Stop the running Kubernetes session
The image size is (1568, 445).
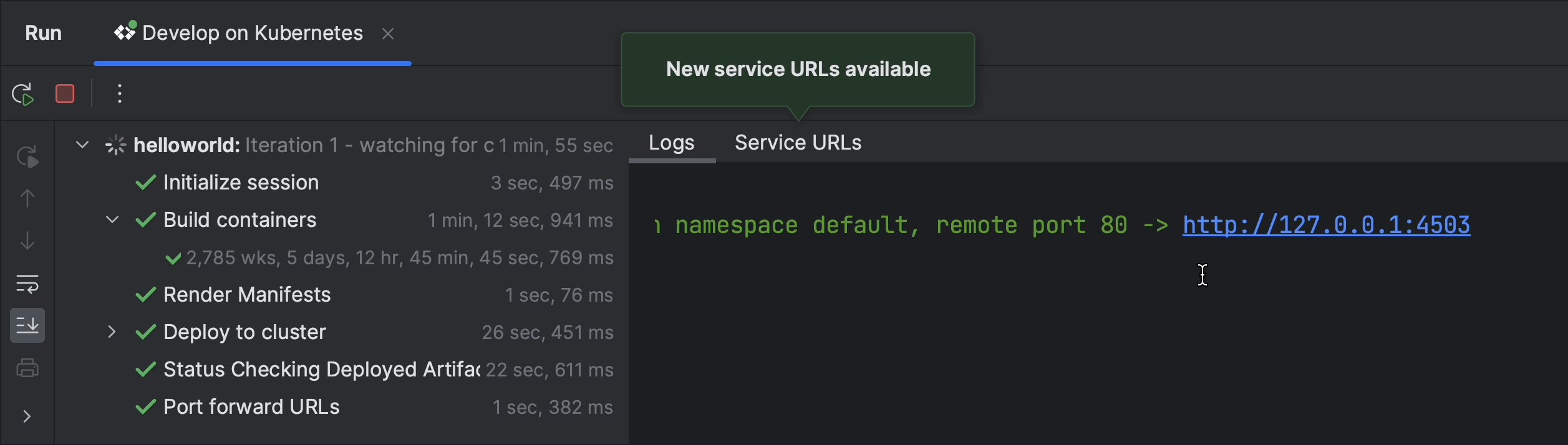pyautogui.click(x=65, y=94)
